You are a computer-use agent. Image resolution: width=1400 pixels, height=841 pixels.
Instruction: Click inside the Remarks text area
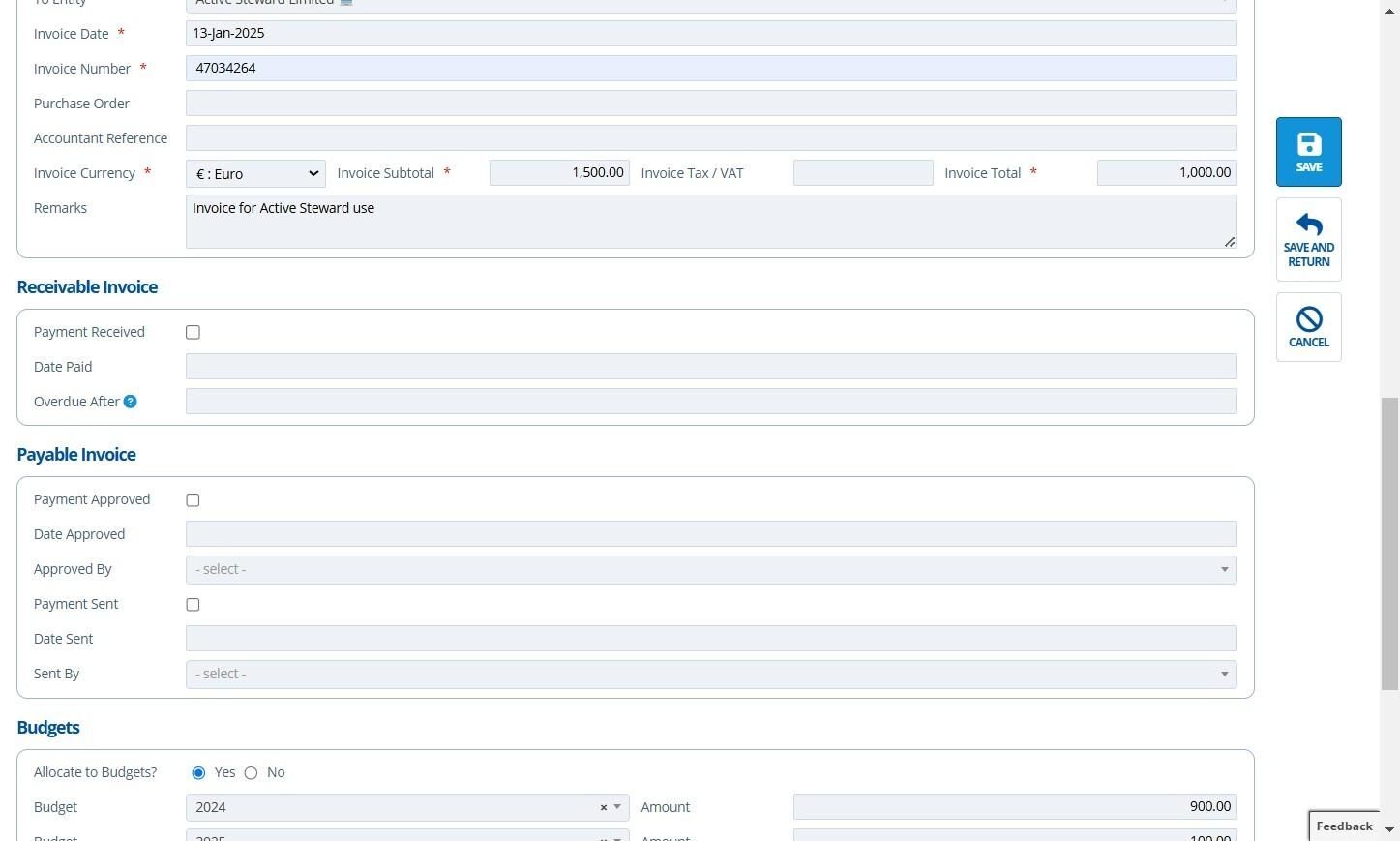tap(711, 222)
